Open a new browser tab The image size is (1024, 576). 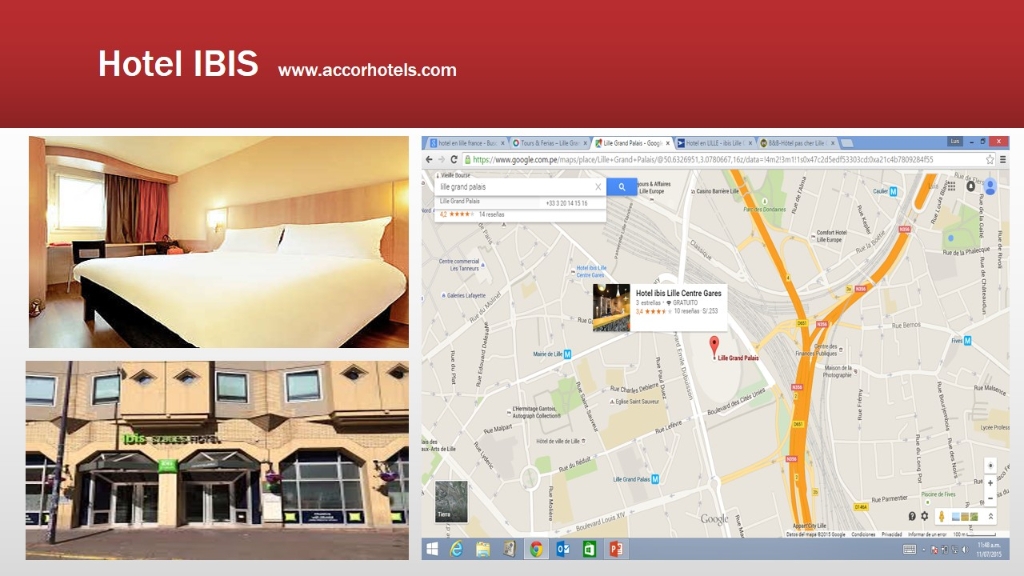[x=847, y=143]
